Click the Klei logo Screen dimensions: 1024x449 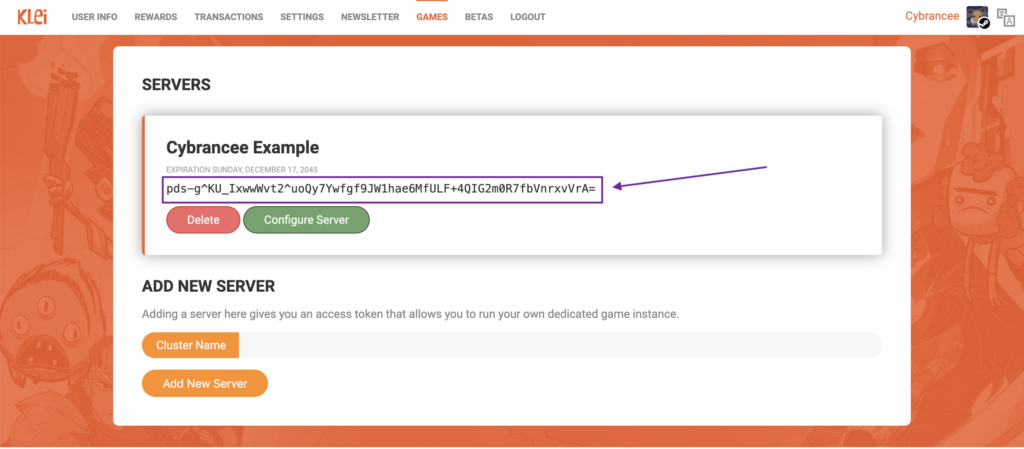34,16
